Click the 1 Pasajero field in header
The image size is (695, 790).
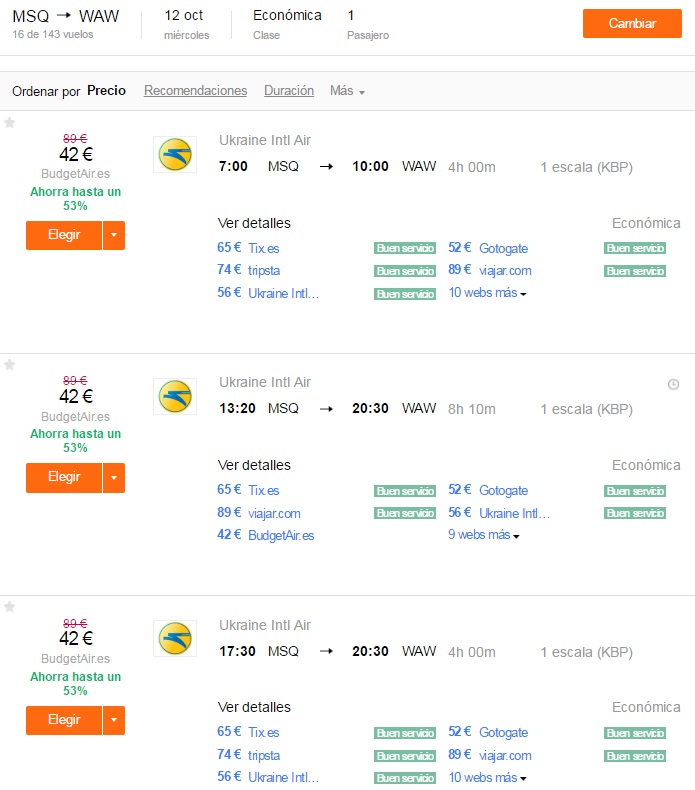click(368, 24)
